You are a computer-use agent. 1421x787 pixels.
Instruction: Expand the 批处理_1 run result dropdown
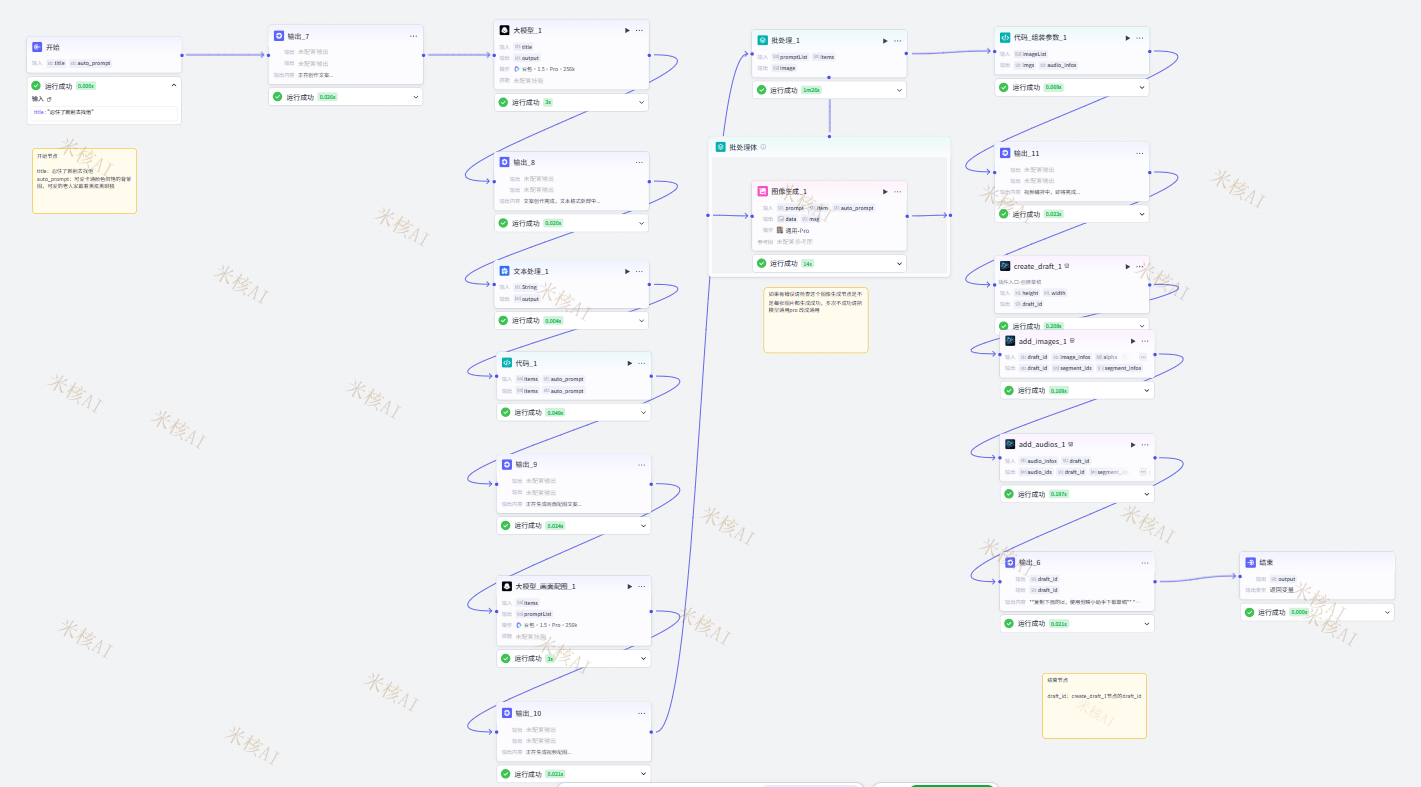click(x=898, y=90)
